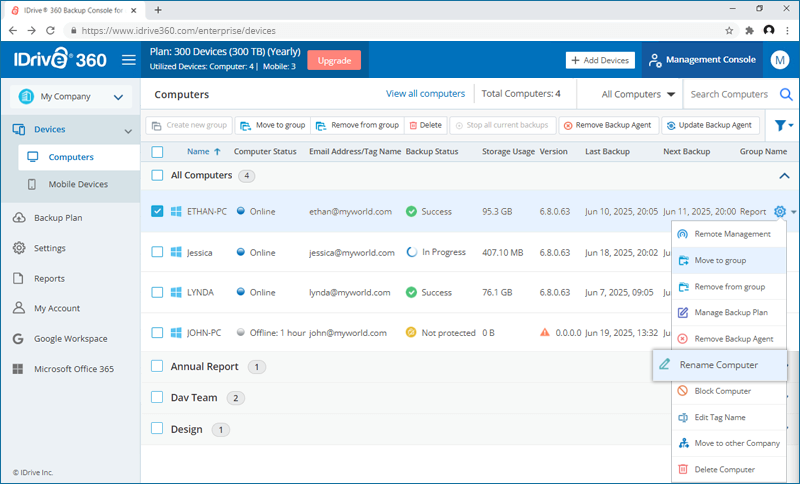Click Remove from group toolbar button

tap(357, 125)
